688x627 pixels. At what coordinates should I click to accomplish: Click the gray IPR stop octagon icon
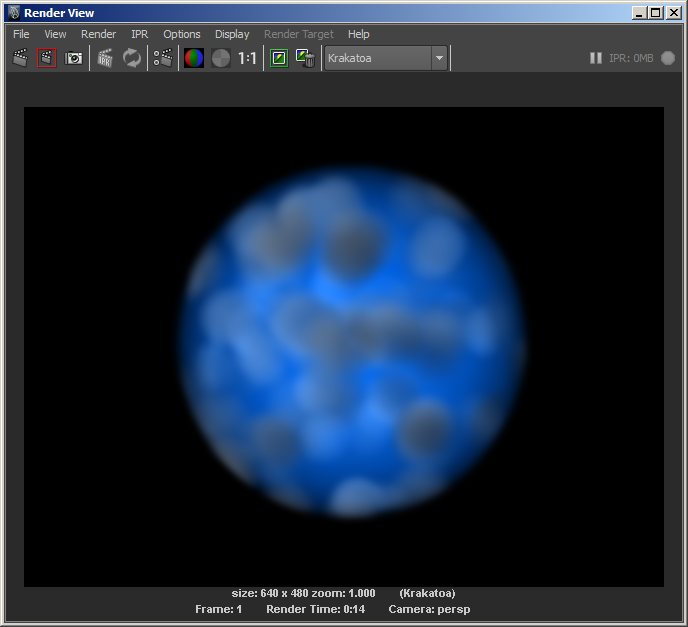tap(668, 58)
